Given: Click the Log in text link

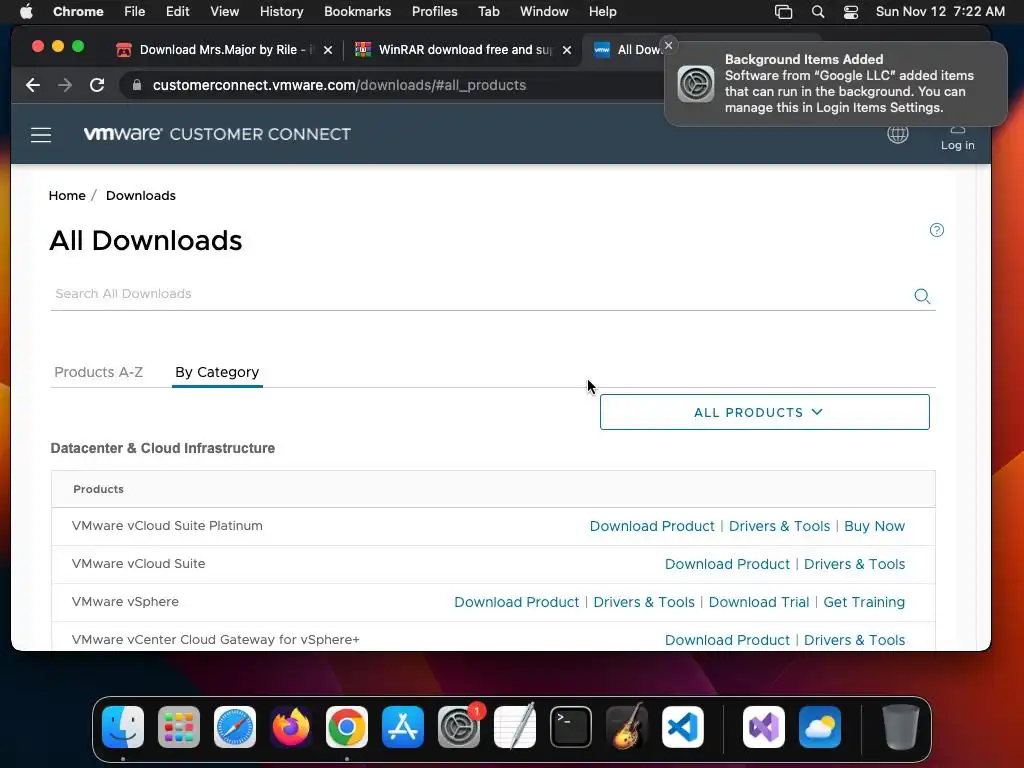Looking at the screenshot, I should 957,145.
